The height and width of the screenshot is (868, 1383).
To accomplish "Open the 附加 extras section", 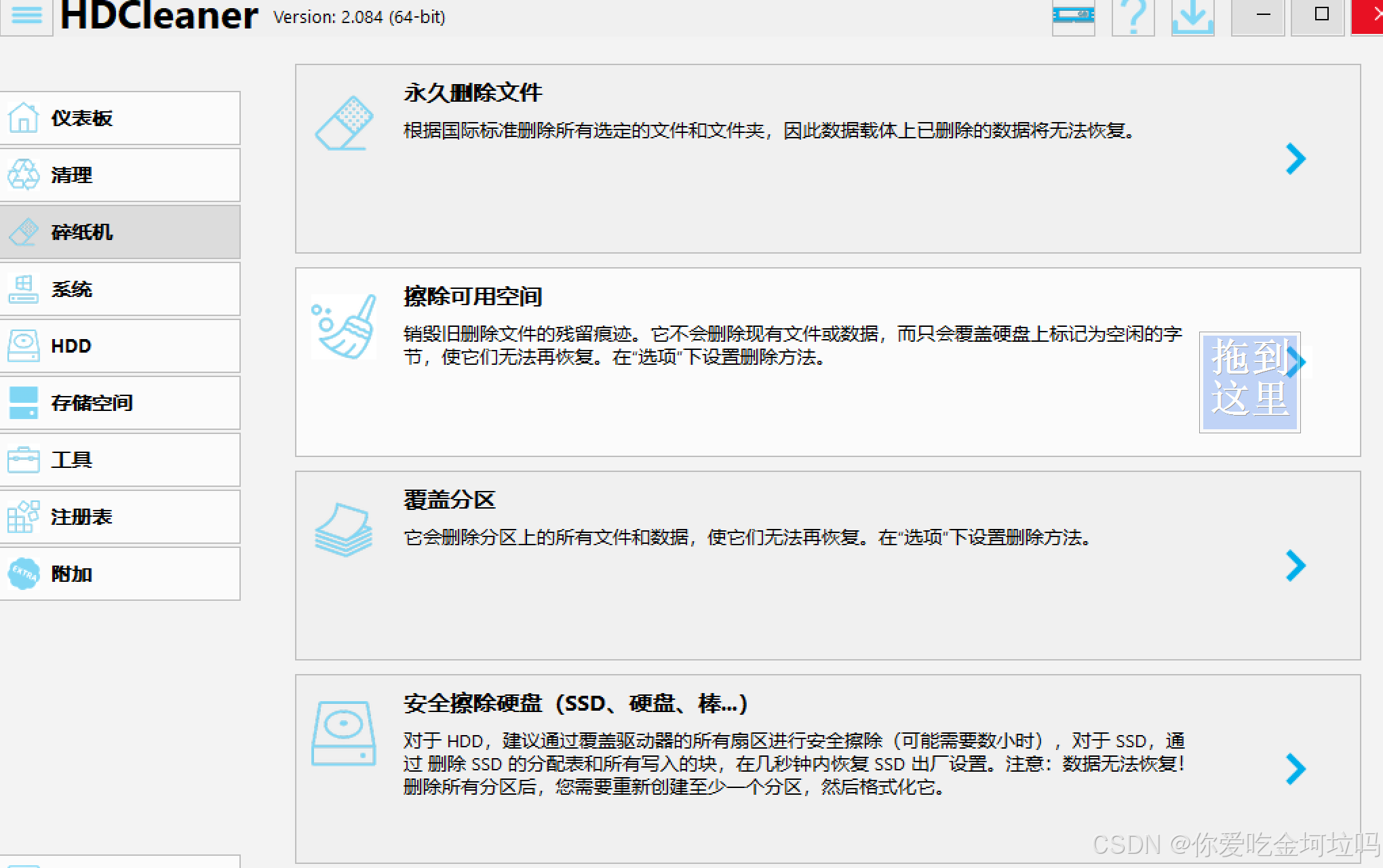I will pos(120,574).
